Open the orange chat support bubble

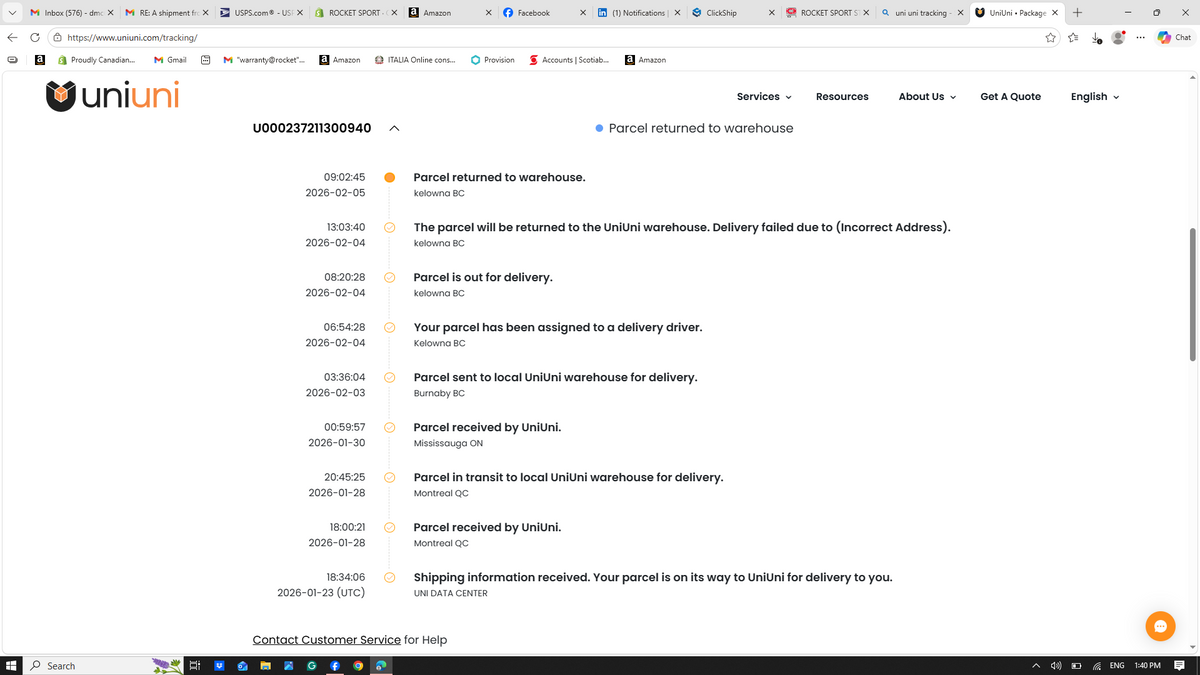pyautogui.click(x=1160, y=626)
